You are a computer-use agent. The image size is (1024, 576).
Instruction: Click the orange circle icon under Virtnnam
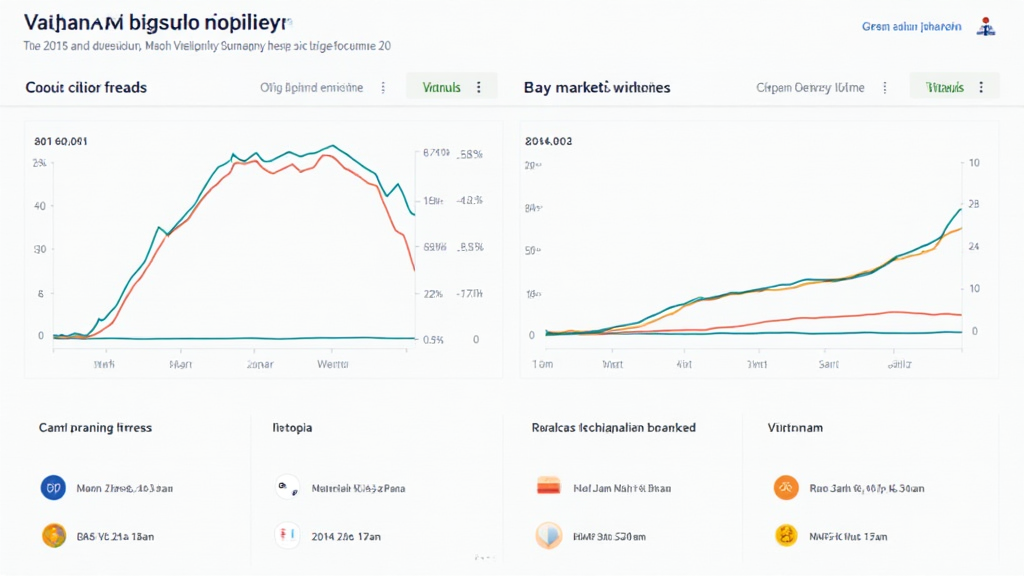[x=786, y=488]
